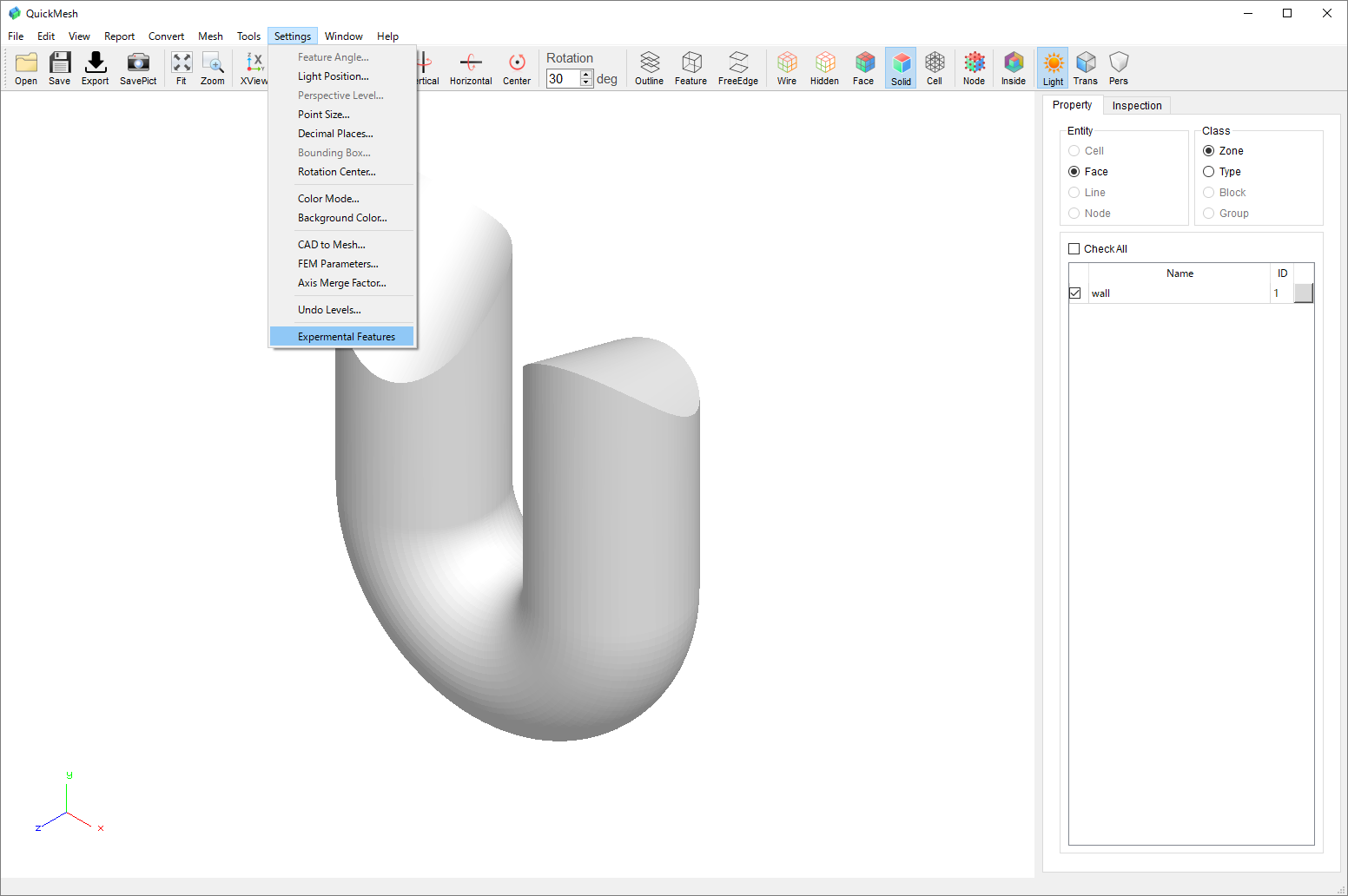Screen dimensions: 1348x896
Task: Toggle the Inside view icon
Action: 1014,68
